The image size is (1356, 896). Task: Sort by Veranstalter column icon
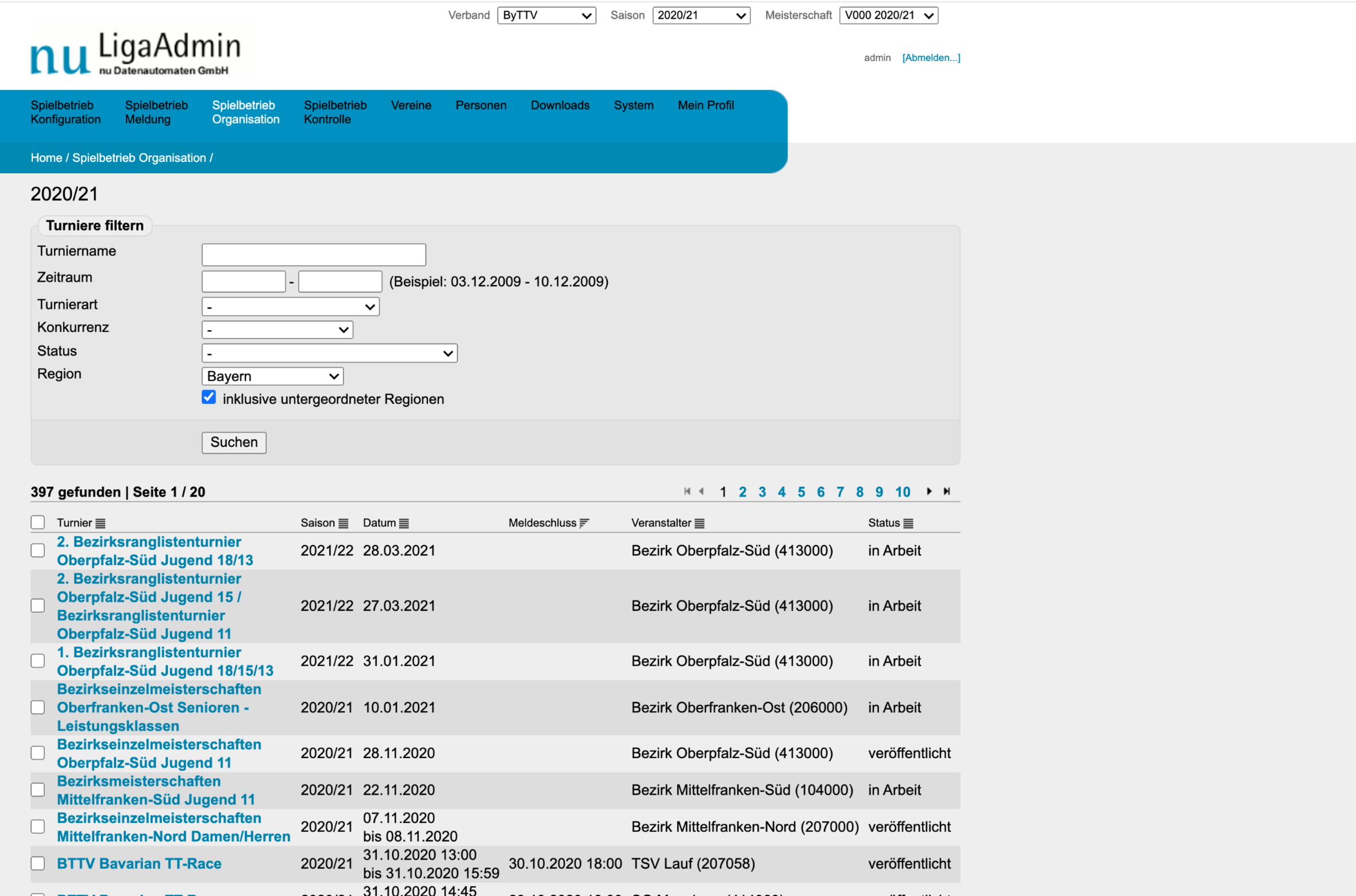(699, 523)
